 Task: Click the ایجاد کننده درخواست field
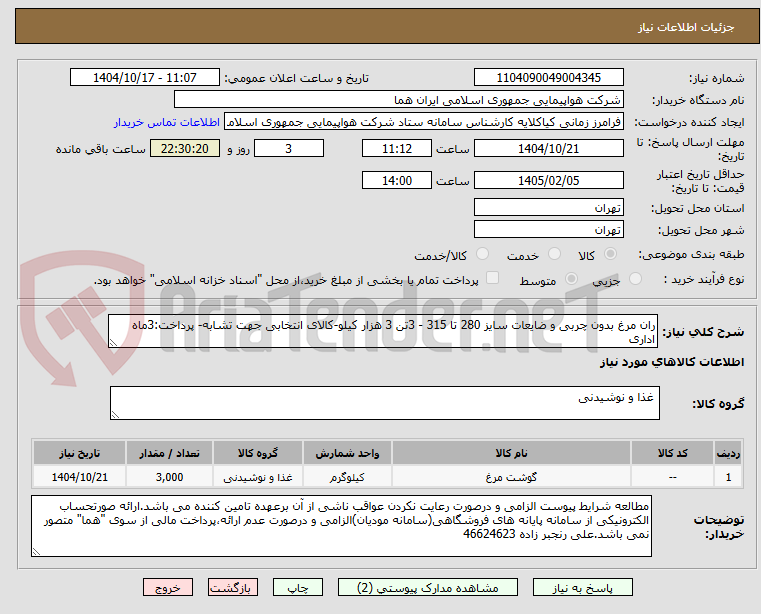(424, 122)
